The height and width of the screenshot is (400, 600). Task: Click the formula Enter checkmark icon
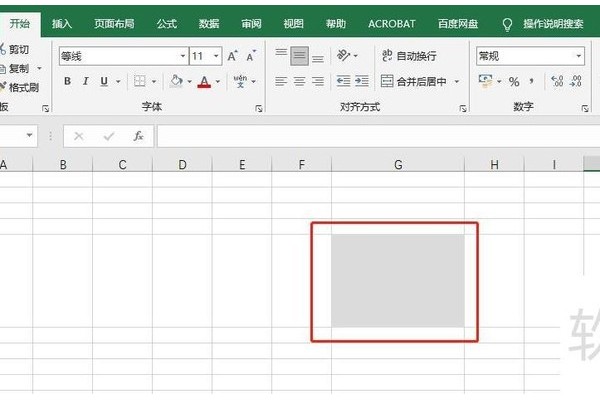point(109,136)
